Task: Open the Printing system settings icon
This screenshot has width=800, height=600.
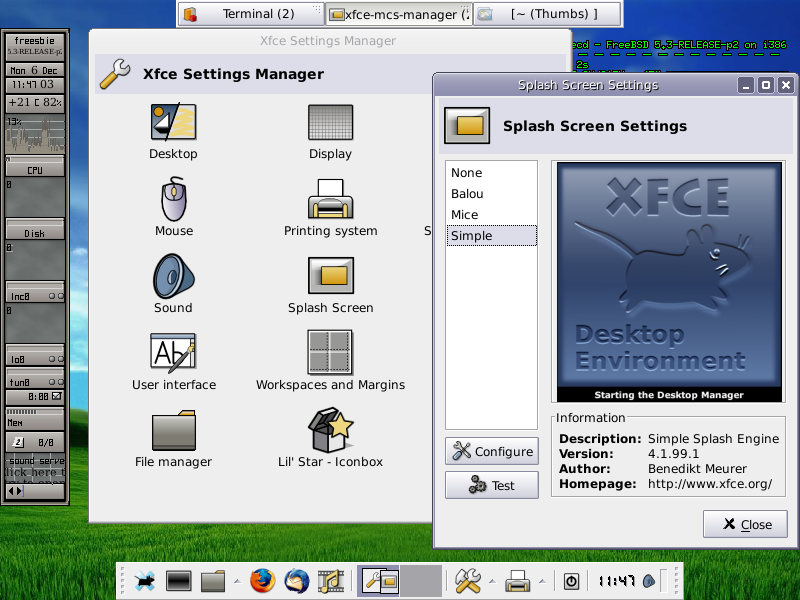Action: (331, 199)
